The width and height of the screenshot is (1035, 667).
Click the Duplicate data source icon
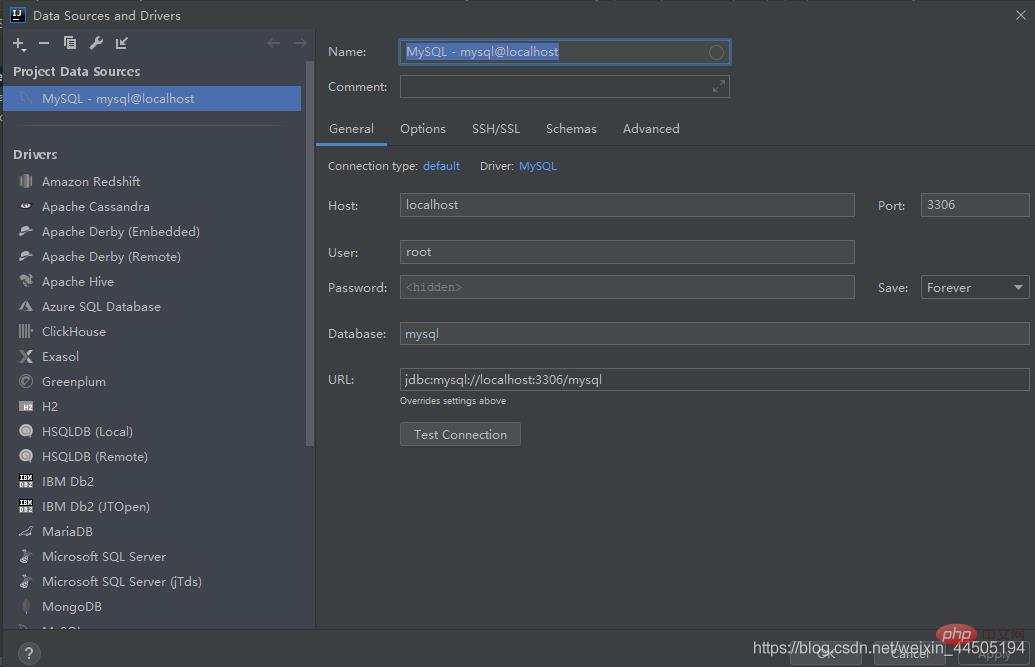coord(70,43)
